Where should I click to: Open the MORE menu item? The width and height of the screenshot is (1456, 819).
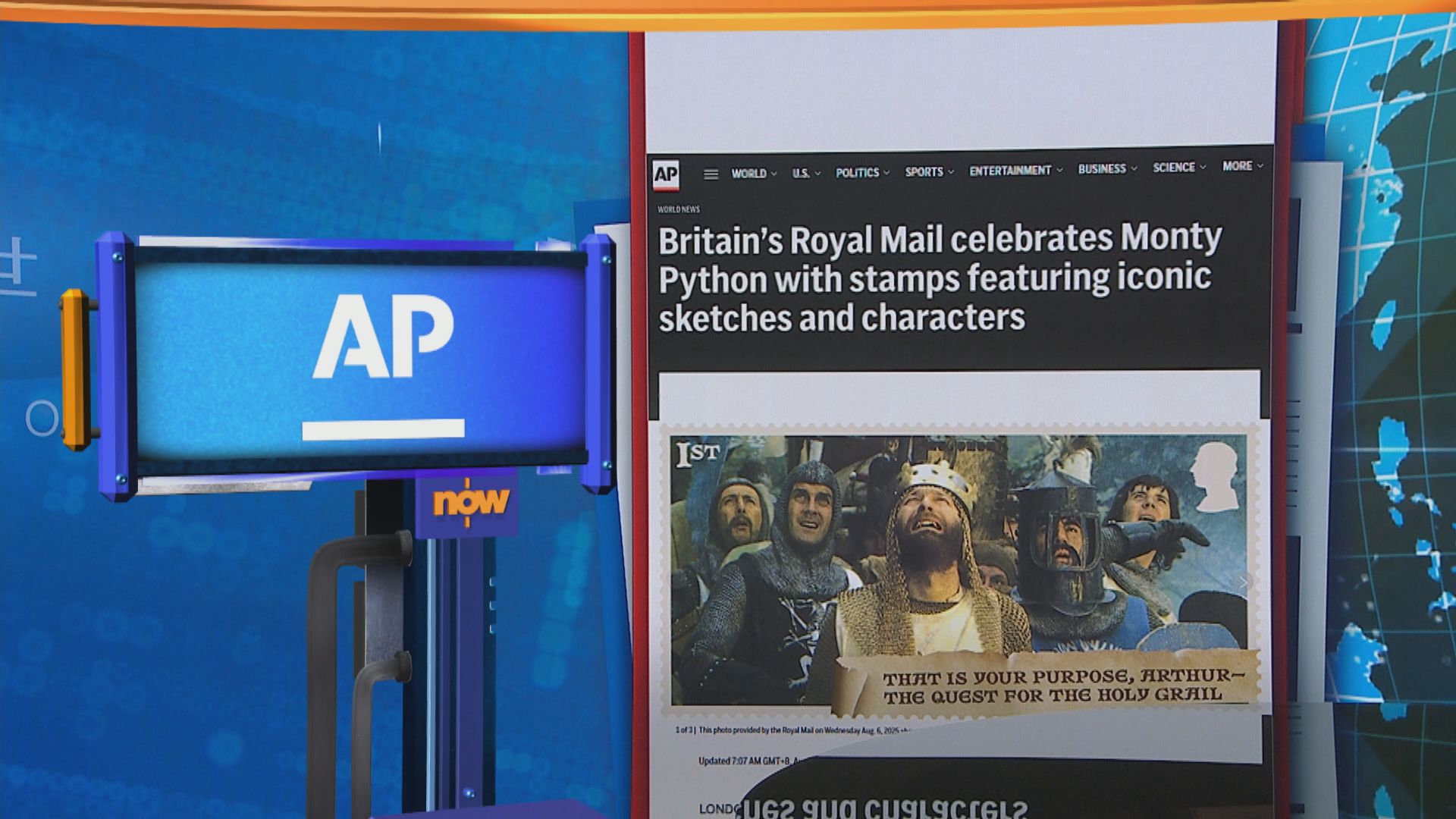pos(1237,166)
